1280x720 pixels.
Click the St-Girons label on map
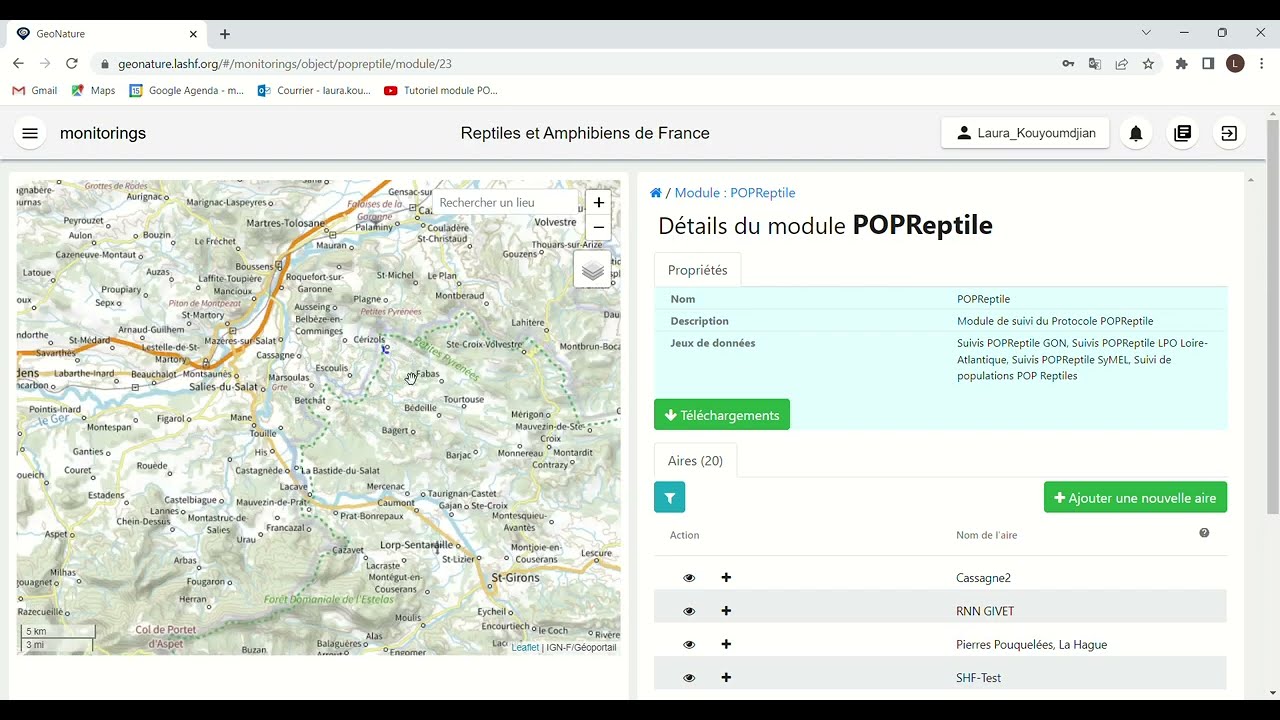click(515, 577)
